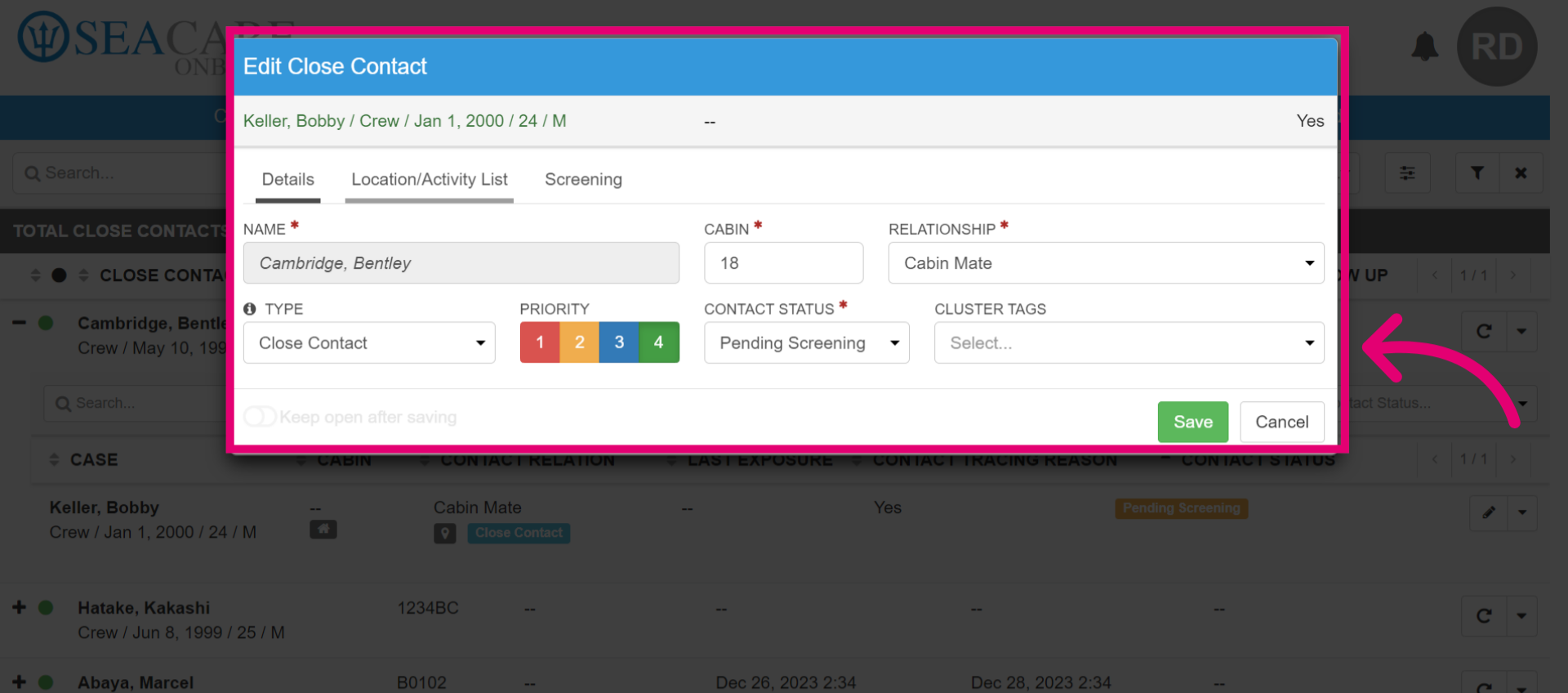This screenshot has width=1568, height=693.
Task: Click the Pending Screening status badge
Action: click(x=1181, y=508)
